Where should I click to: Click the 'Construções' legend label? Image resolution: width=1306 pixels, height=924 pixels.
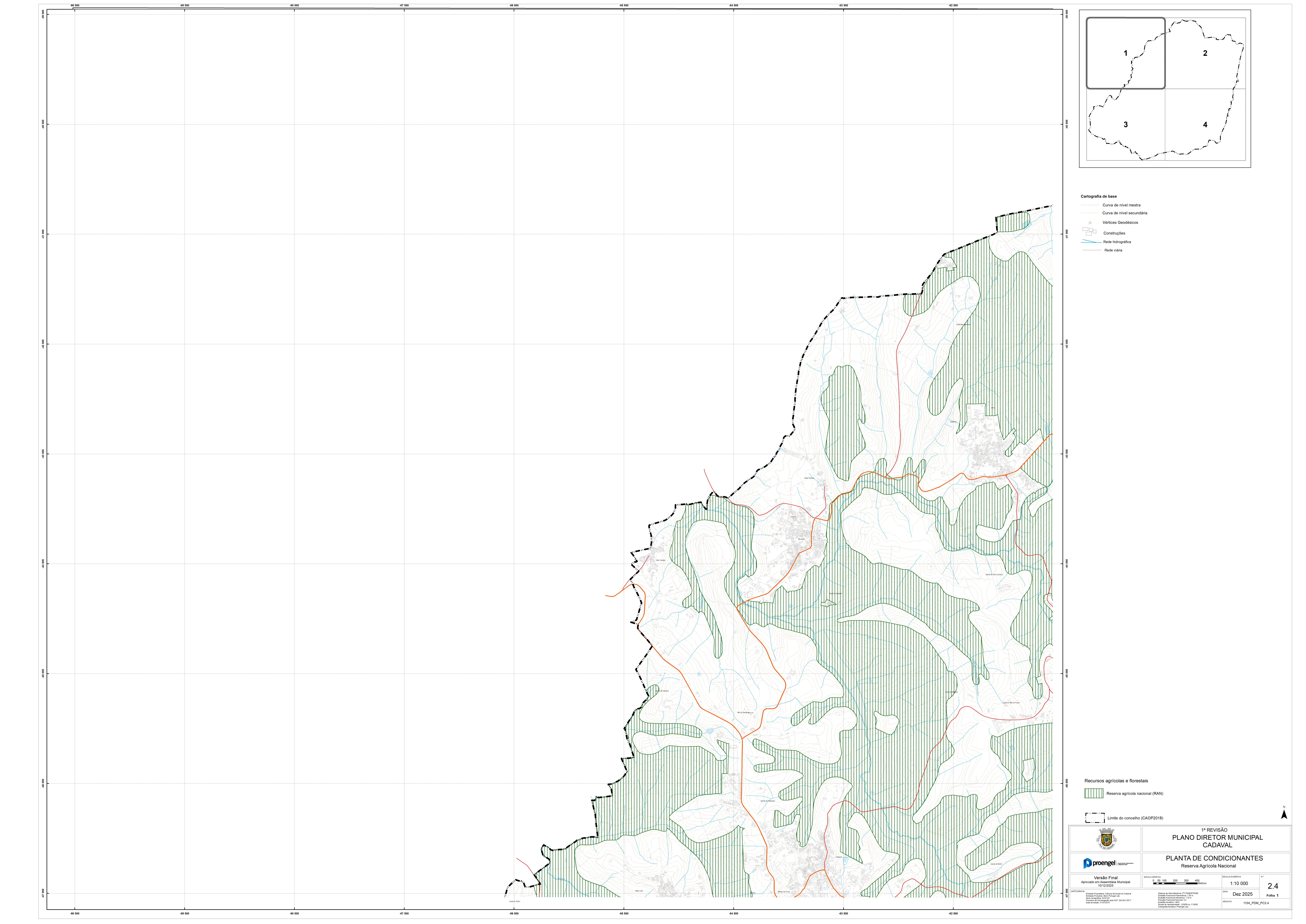coord(1114,233)
